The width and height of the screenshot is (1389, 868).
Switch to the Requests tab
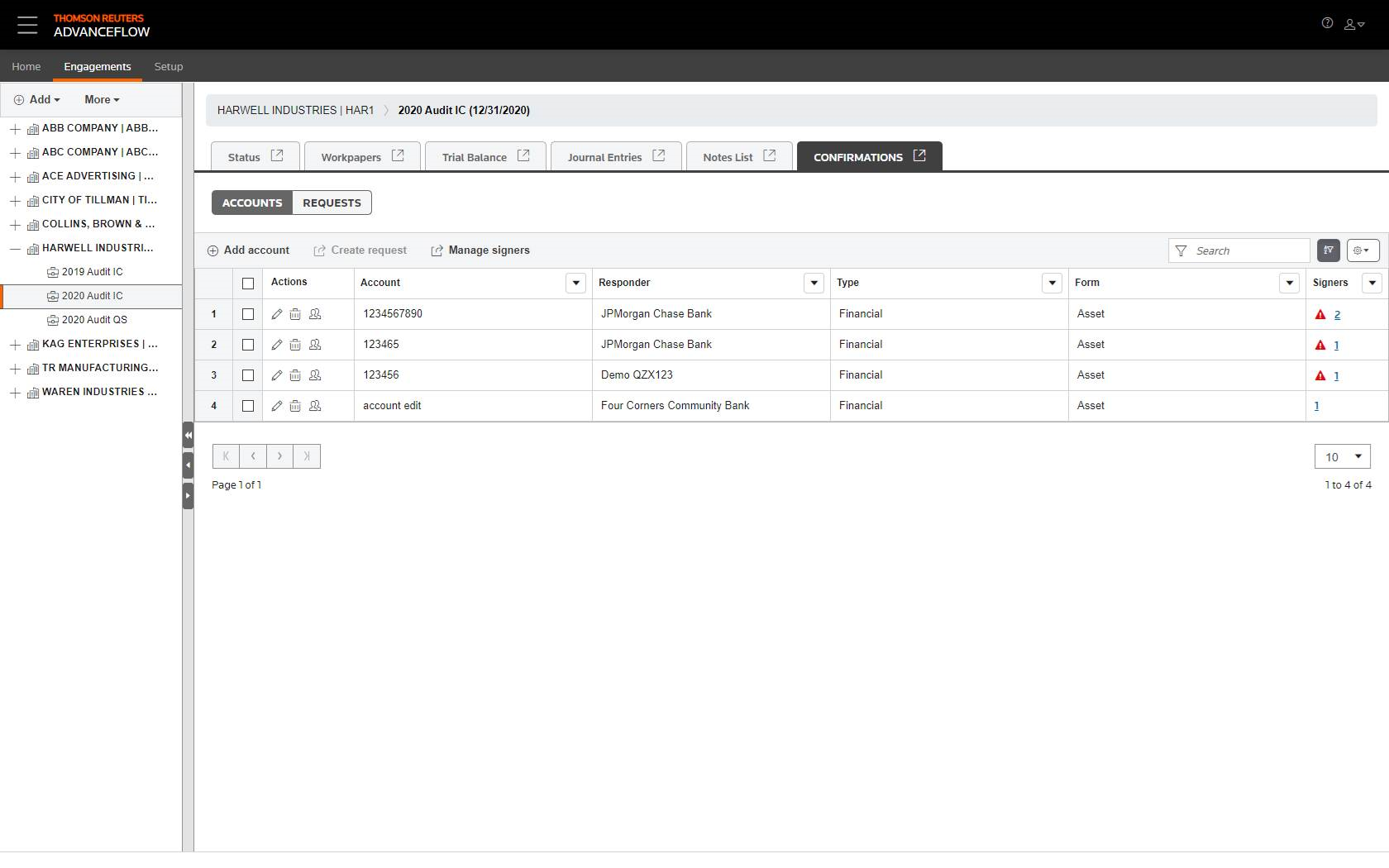pos(332,203)
